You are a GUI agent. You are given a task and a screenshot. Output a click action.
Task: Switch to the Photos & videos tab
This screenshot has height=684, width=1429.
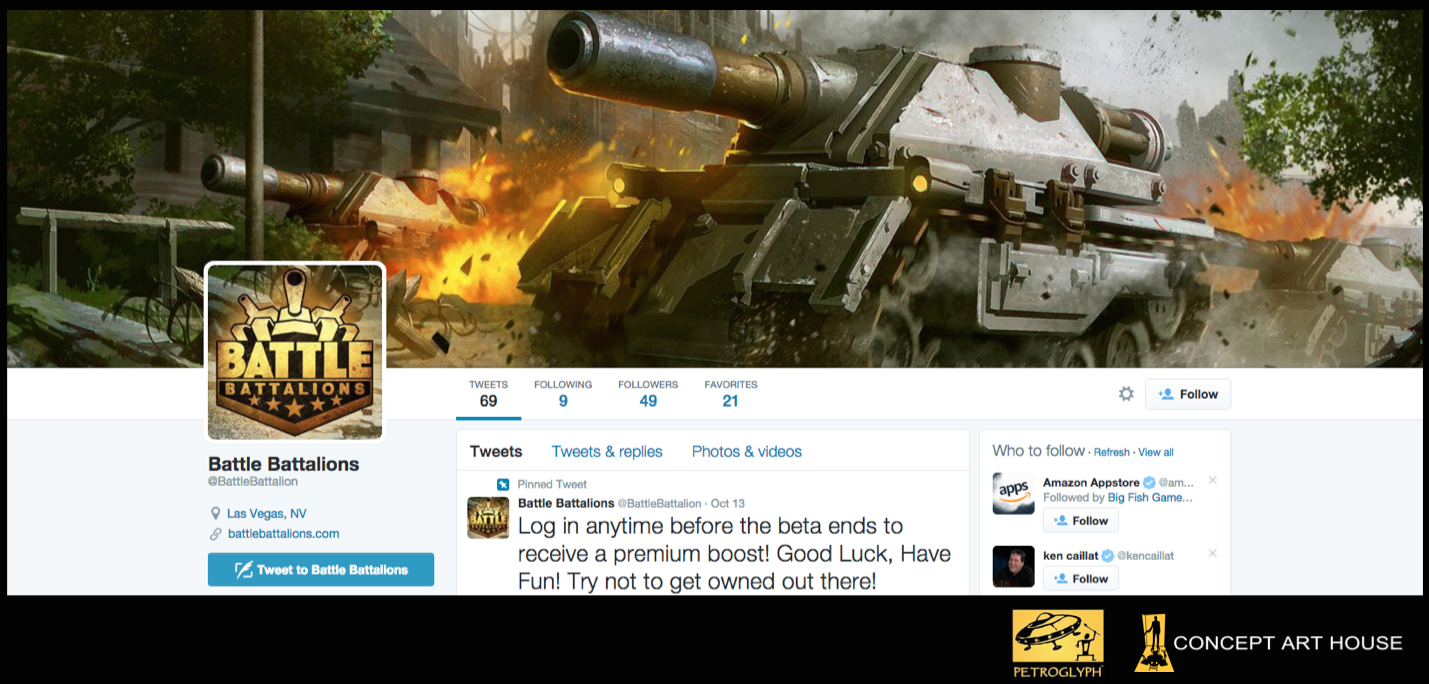click(x=747, y=451)
